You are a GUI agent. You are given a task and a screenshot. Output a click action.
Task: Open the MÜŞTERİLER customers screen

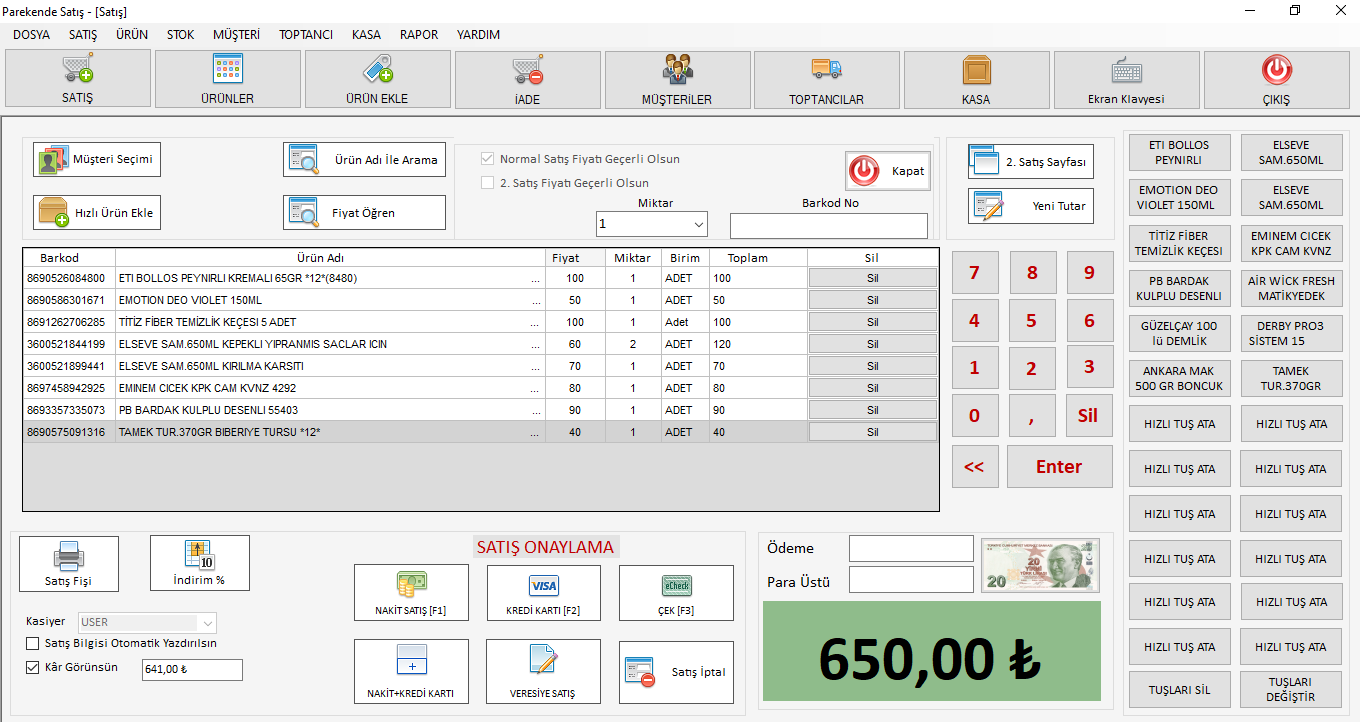[x=677, y=78]
